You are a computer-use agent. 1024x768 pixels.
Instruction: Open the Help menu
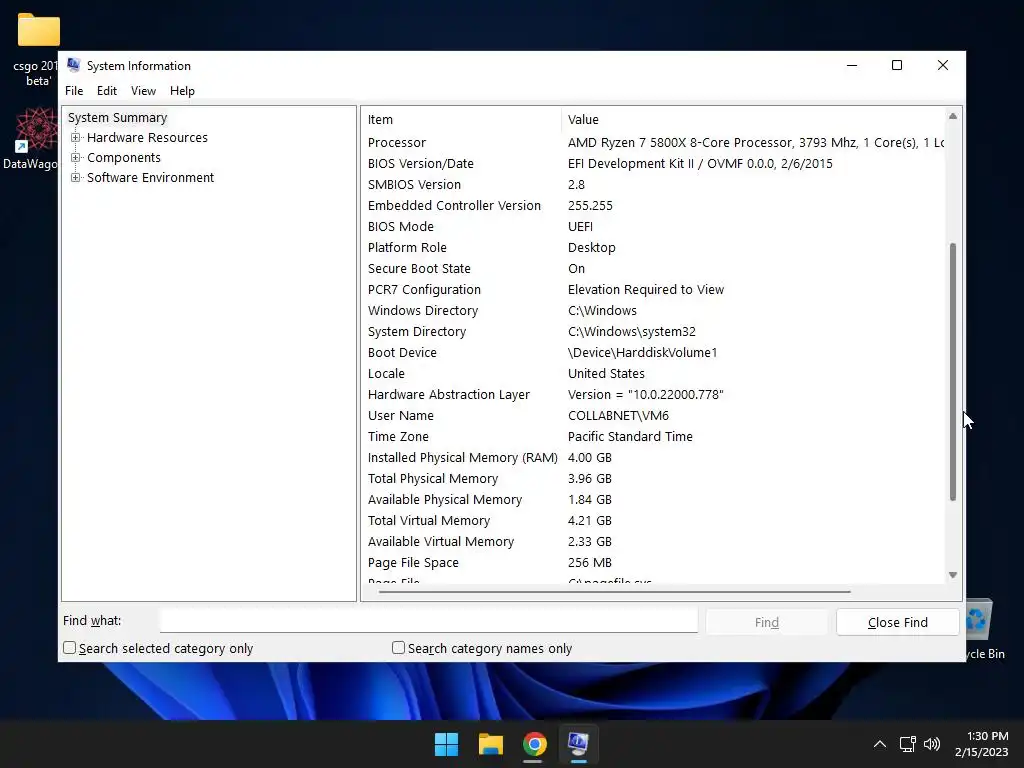click(182, 91)
